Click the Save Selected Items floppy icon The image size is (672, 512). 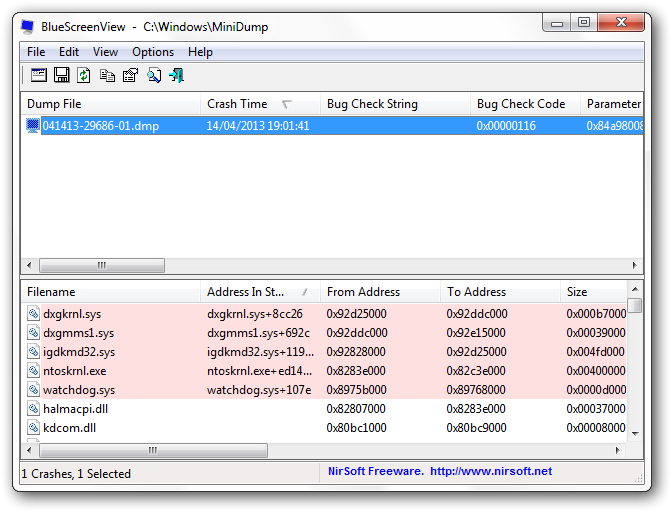[x=62, y=75]
